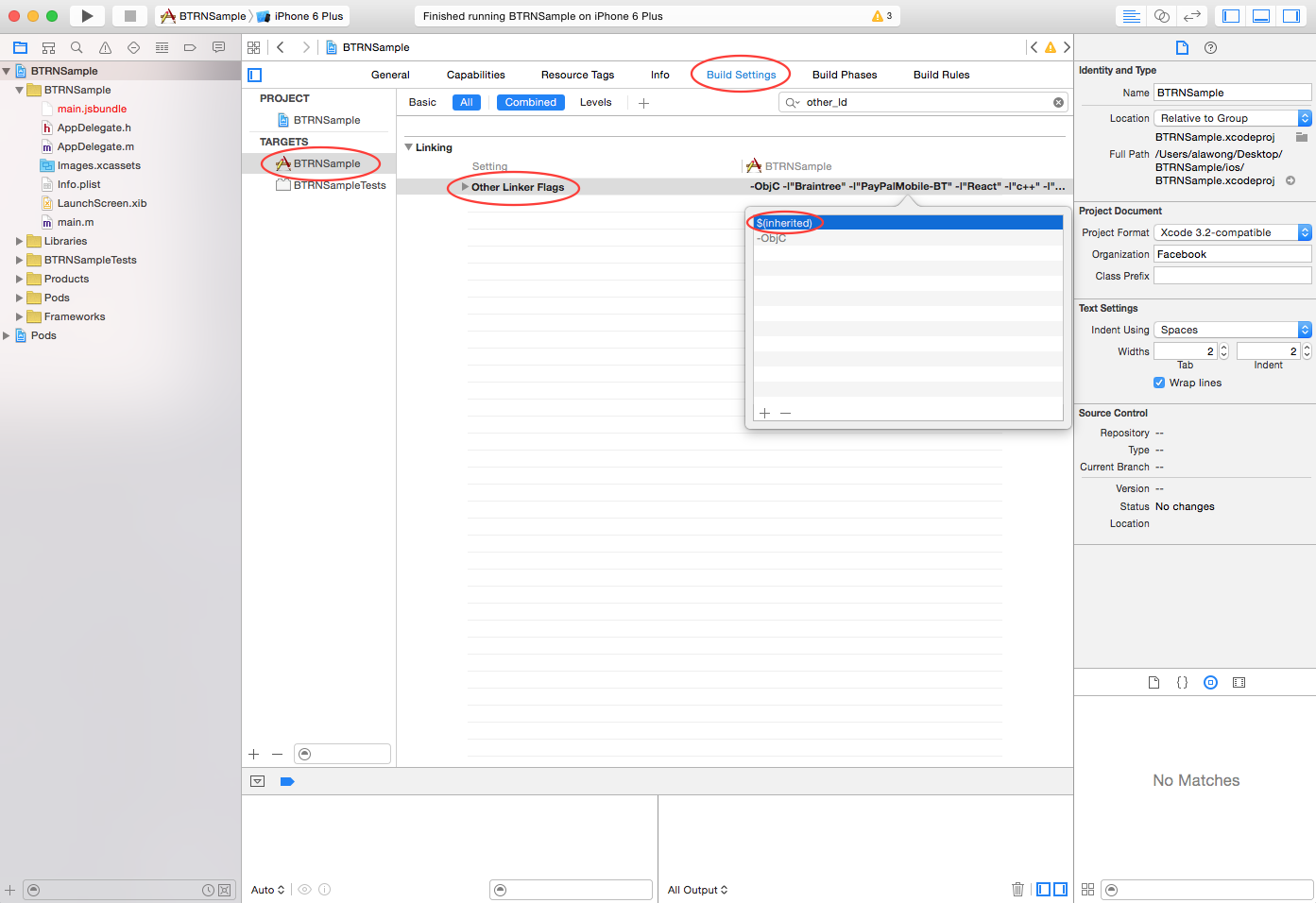This screenshot has height=903, width=1316.
Task: Open the Test navigator
Action: click(x=133, y=47)
